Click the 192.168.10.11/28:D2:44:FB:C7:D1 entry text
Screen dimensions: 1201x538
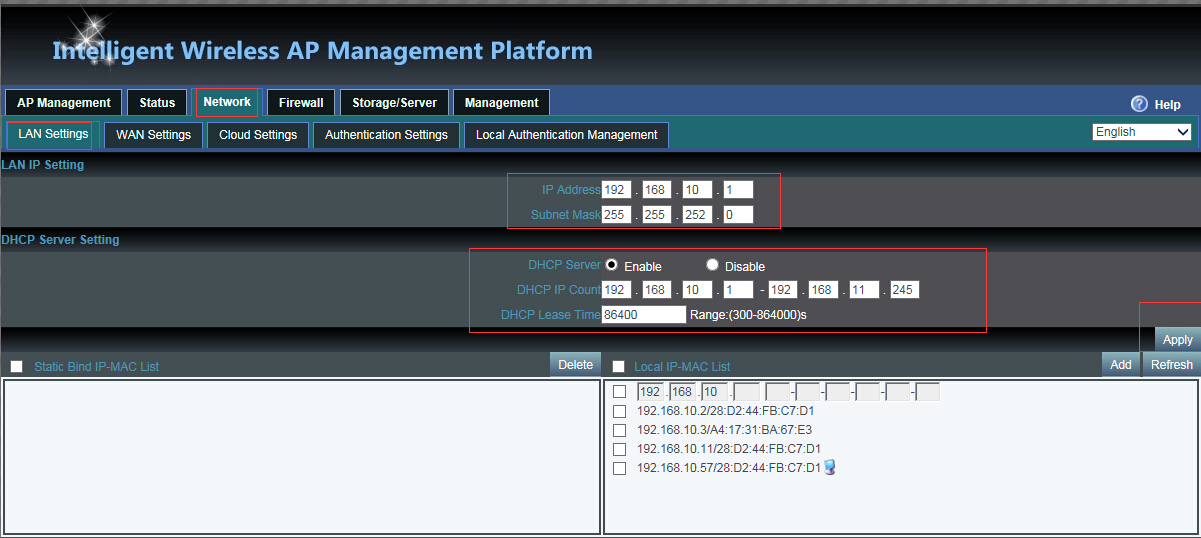[728, 449]
